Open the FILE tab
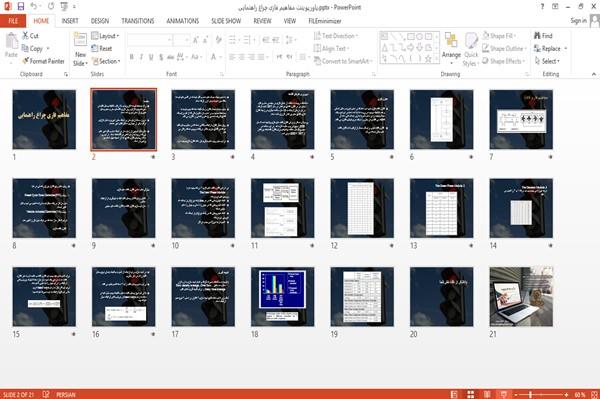Viewport: 600px width, 399px height. (13, 21)
